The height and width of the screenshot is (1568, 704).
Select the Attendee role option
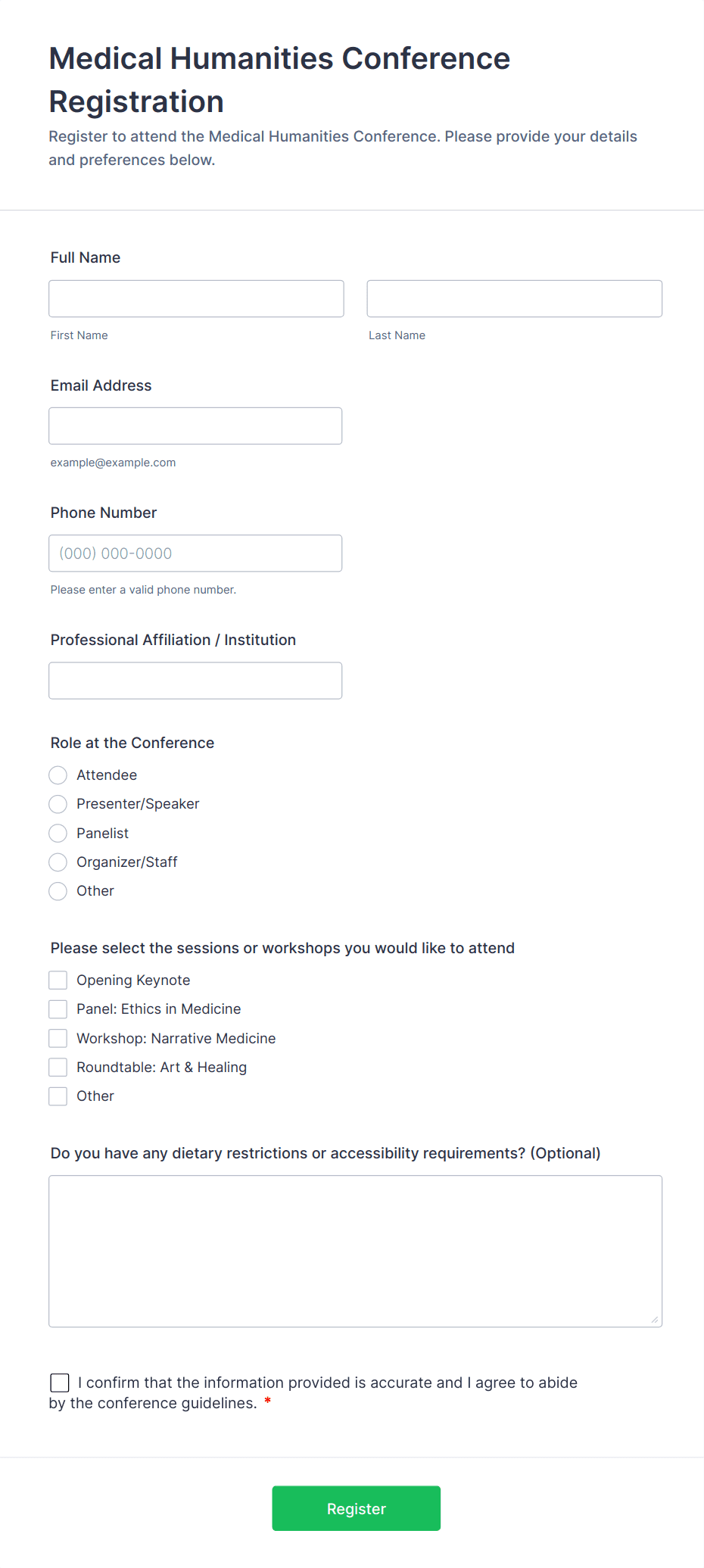coord(58,775)
